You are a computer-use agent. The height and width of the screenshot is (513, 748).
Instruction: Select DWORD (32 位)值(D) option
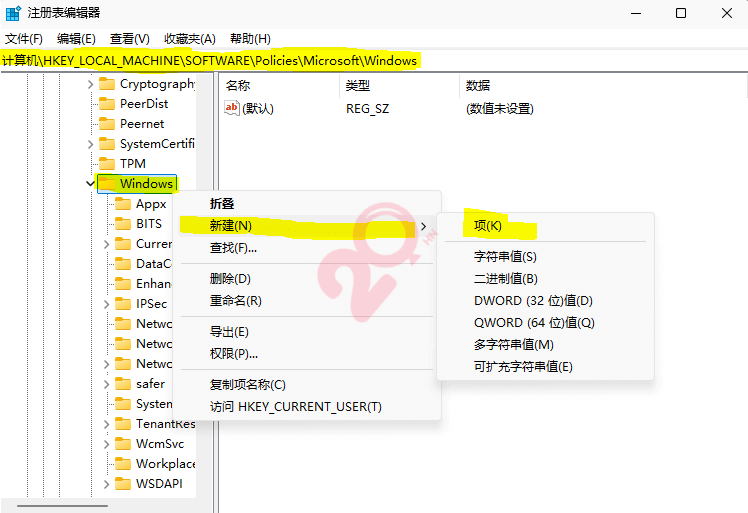pyautogui.click(x=533, y=301)
